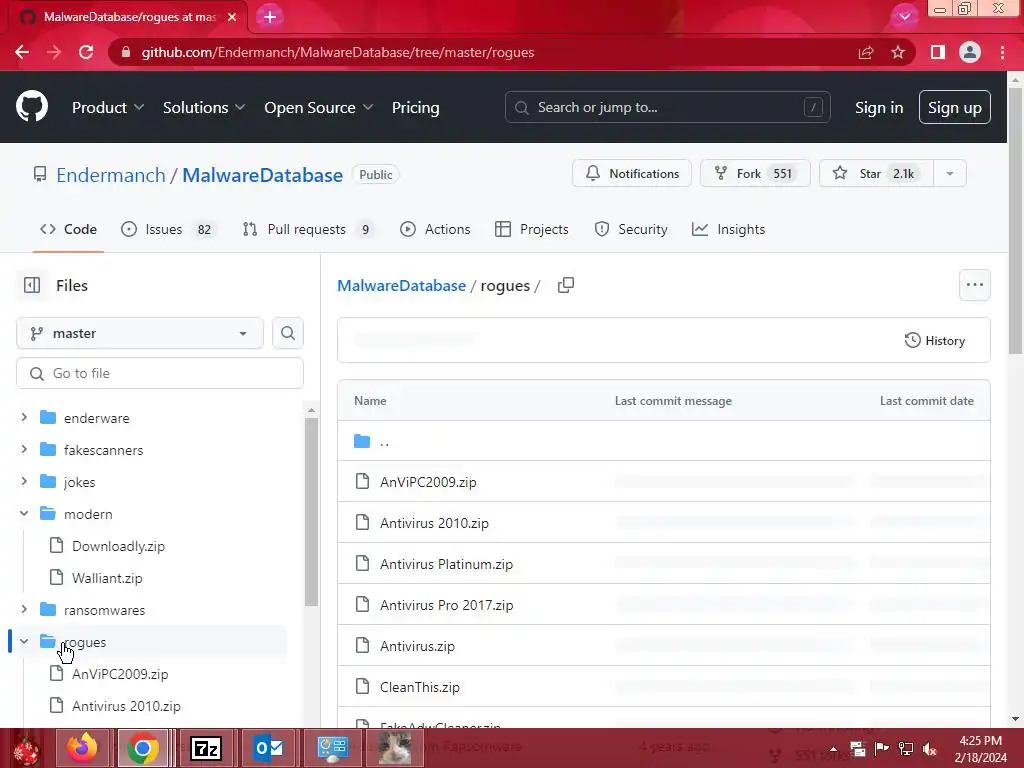This screenshot has height=768, width=1024.
Task: Open Control Panel icon in taskbar
Action: point(332,748)
